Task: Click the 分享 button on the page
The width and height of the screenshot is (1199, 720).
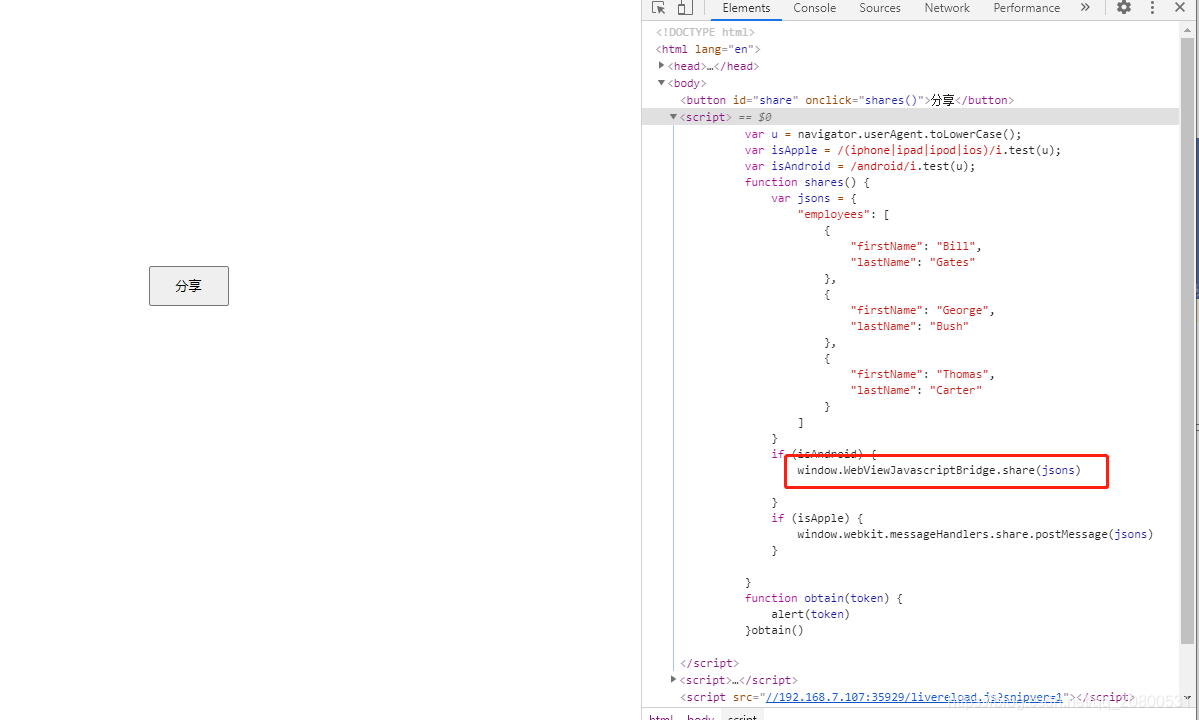Action: tap(189, 286)
